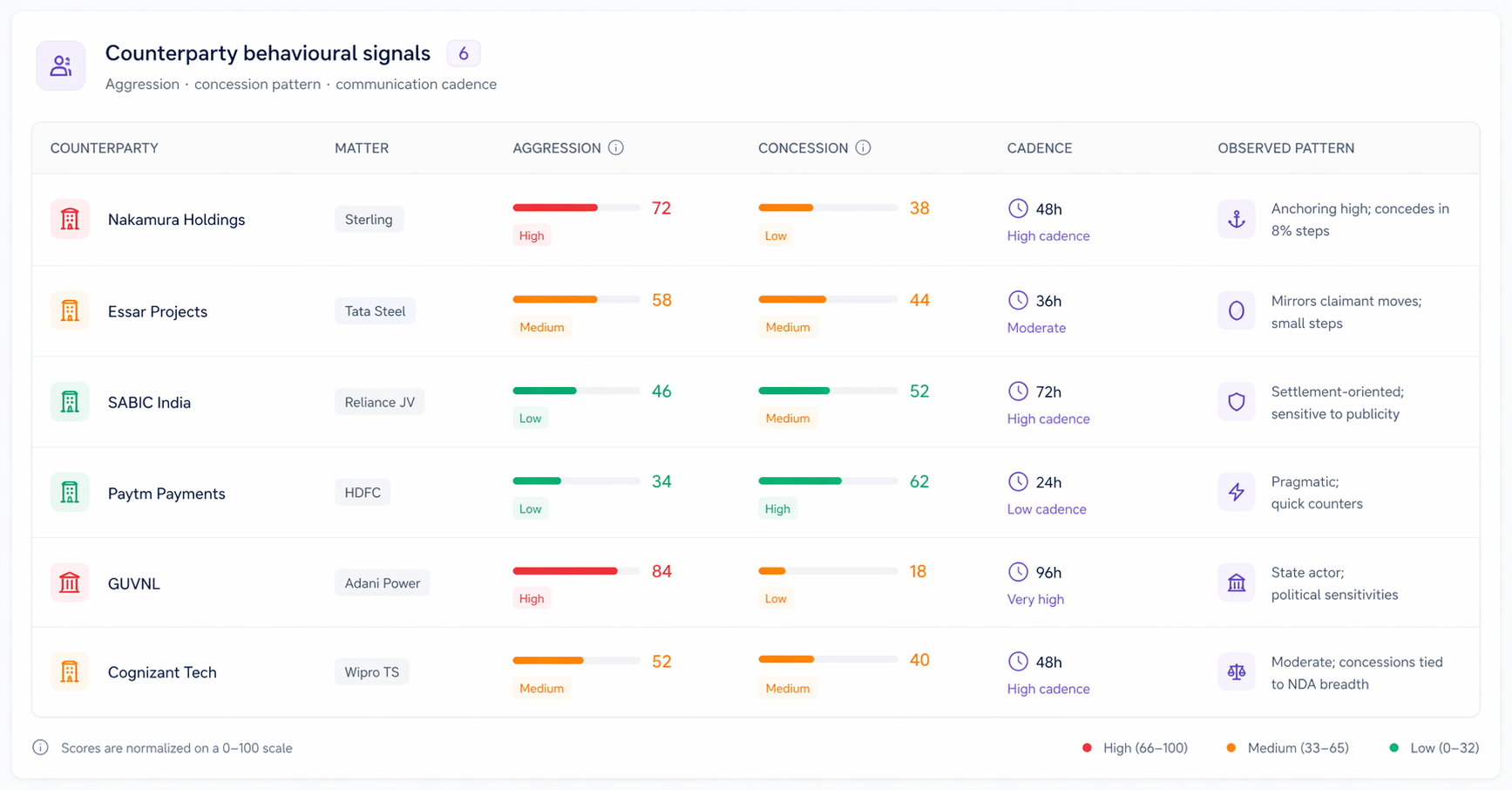Open the Adani Power matter tag
Screen dimensions: 1512x790
point(383,583)
